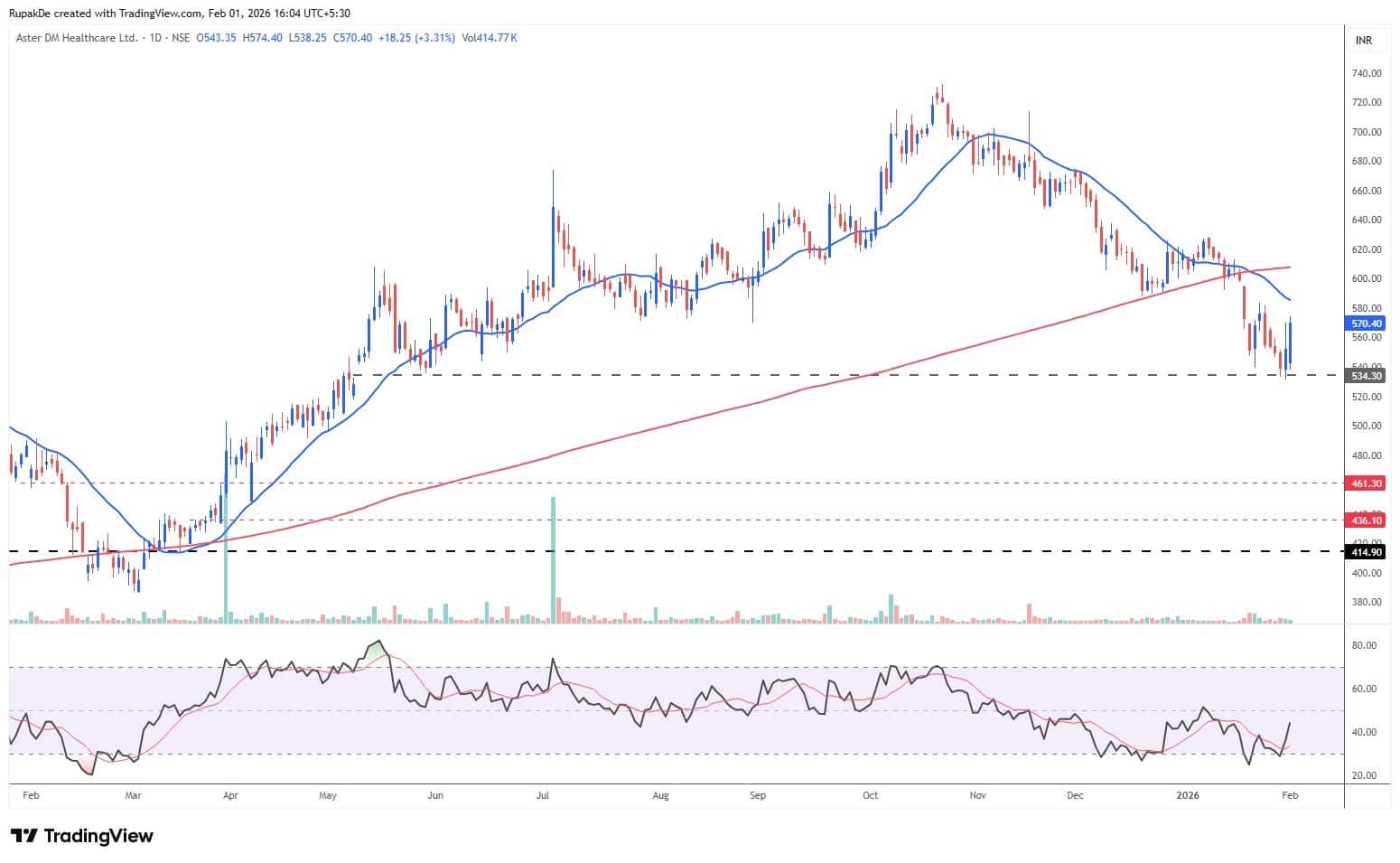Click the Apr label on time axis
1400x863 pixels.
tap(230, 796)
